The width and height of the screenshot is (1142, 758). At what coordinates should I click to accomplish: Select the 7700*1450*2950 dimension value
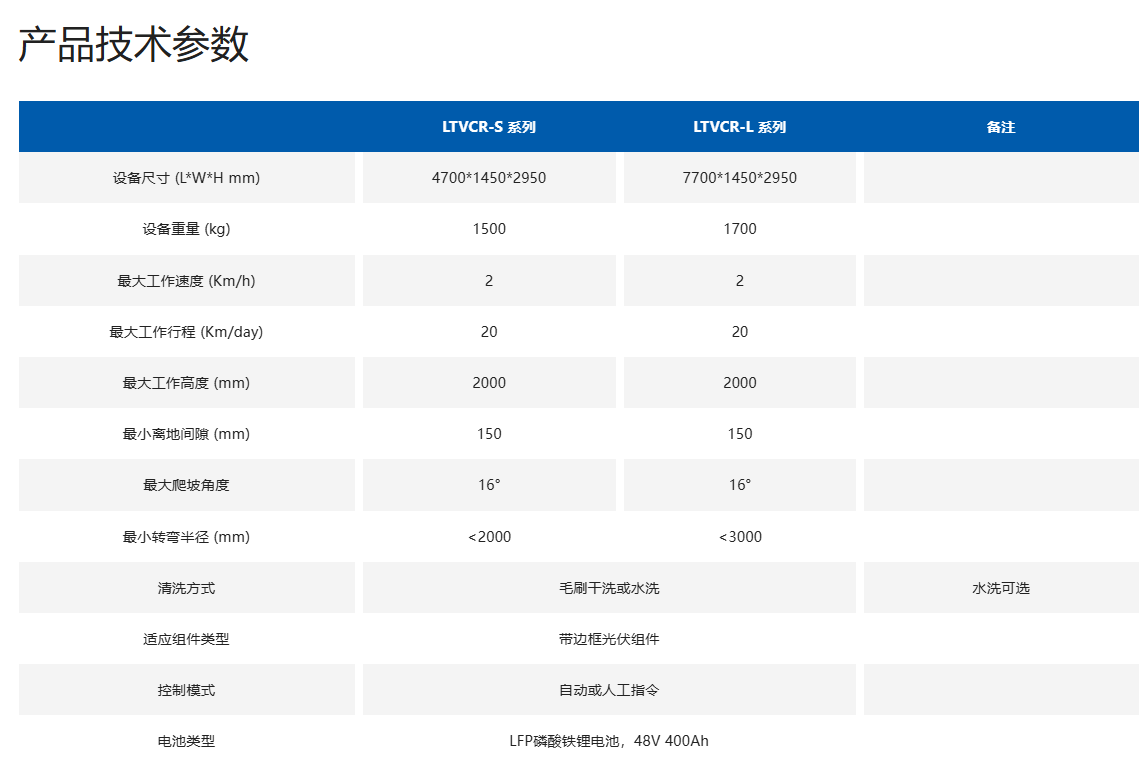739,178
